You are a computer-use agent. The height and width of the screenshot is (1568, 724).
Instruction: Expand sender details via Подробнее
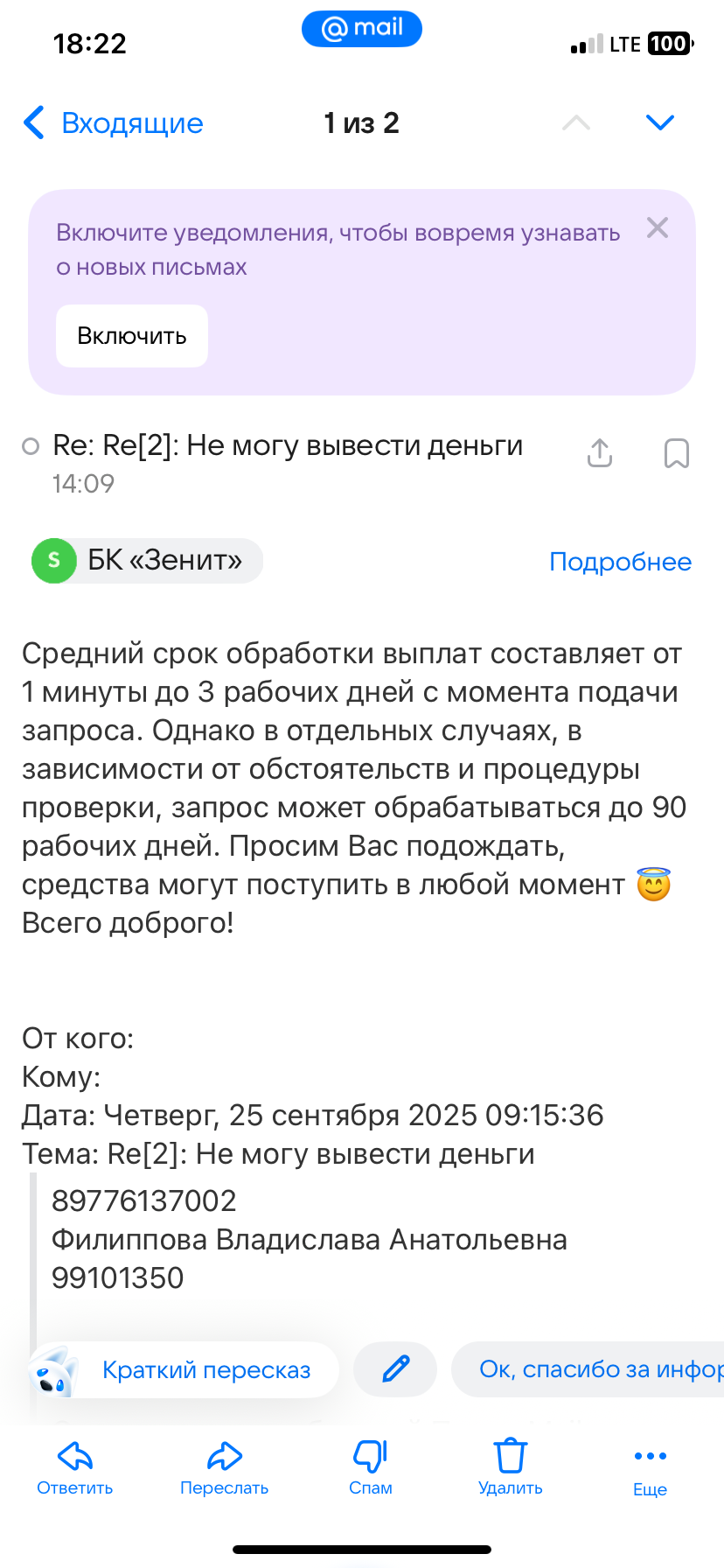(620, 562)
